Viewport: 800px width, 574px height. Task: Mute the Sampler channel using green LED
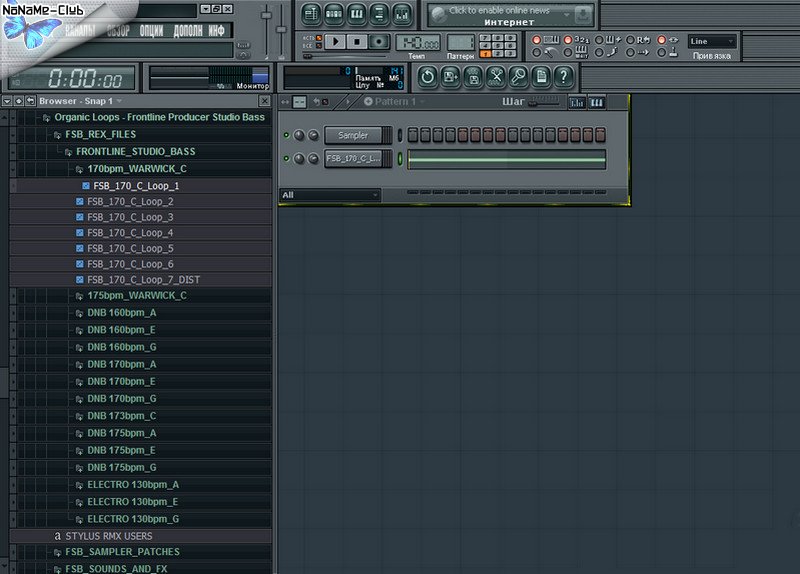coord(287,135)
